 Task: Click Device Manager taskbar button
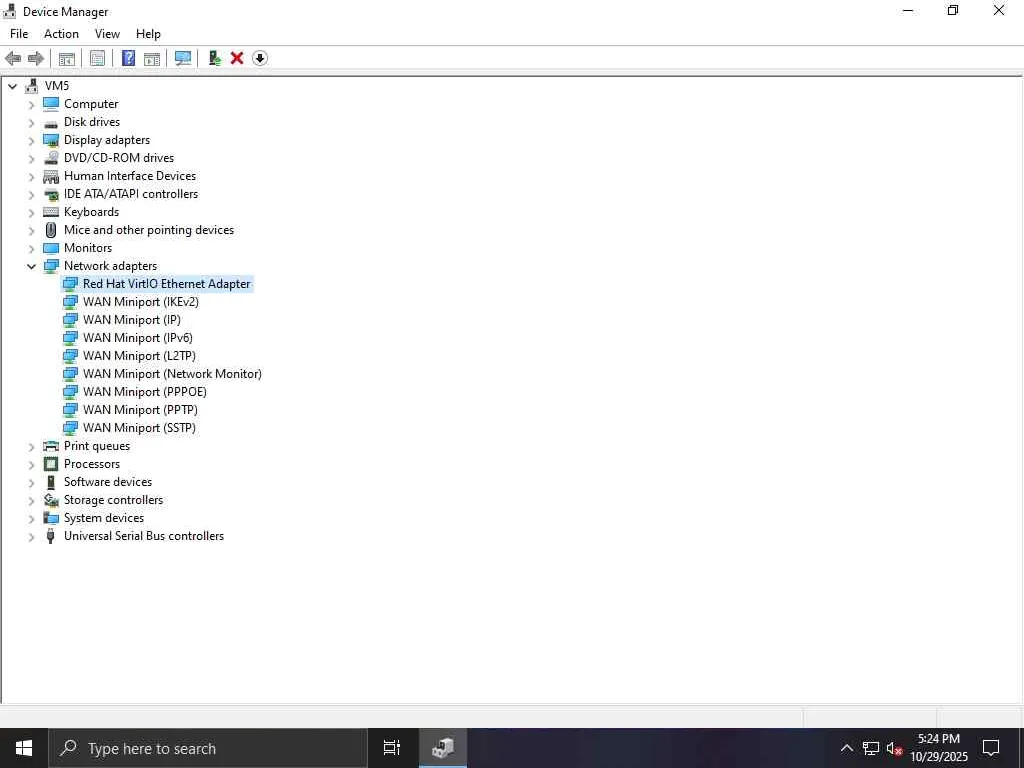443,748
